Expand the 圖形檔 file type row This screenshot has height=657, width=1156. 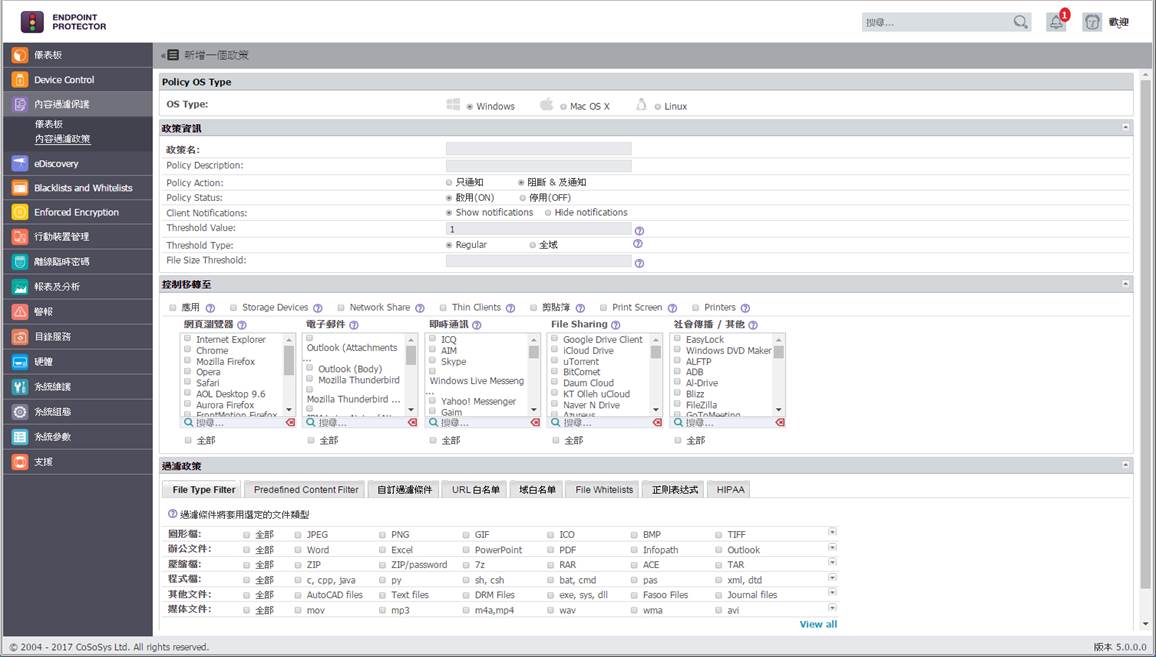pos(832,532)
